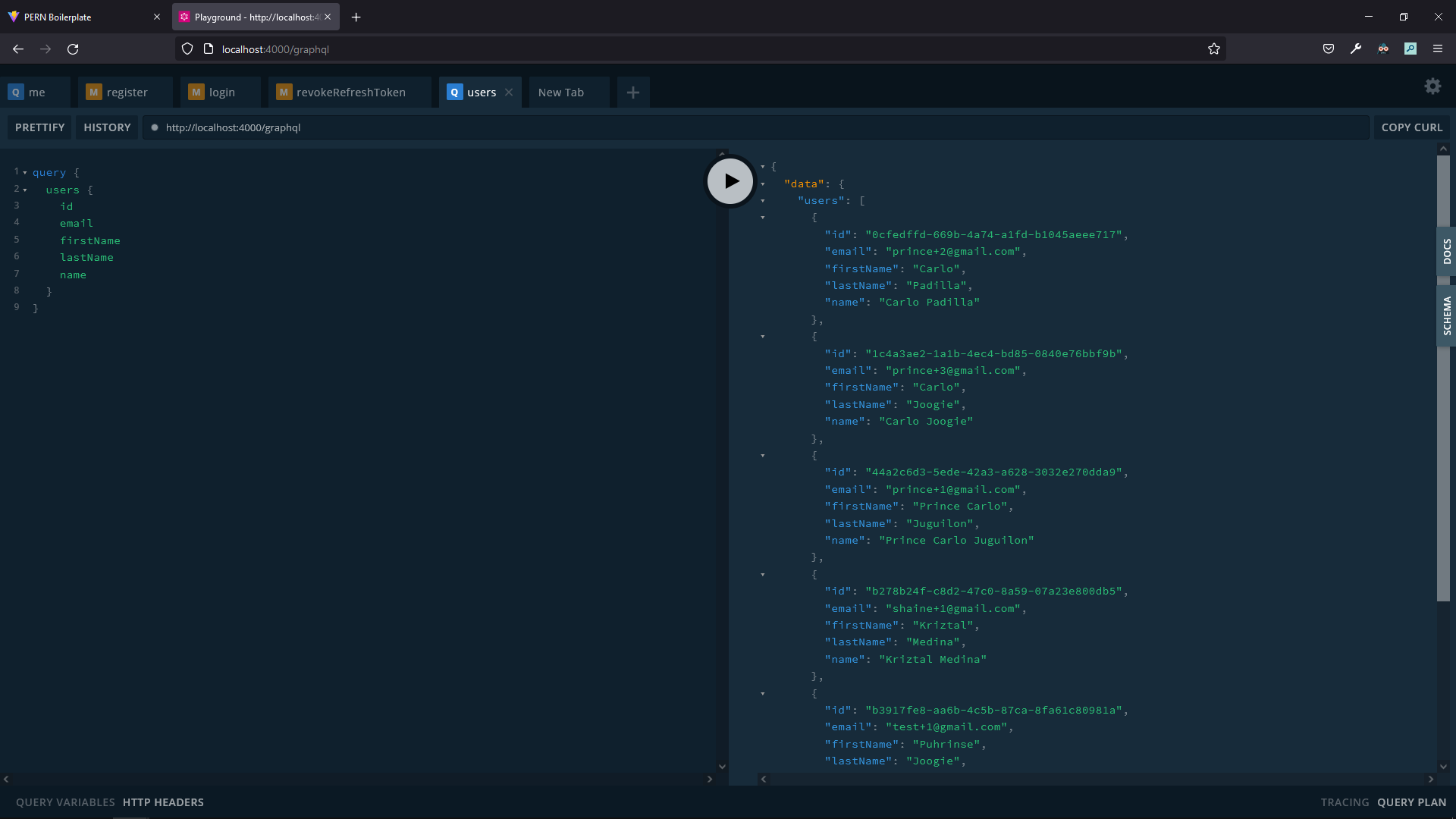Screen dimensions: 1456x819
Task: Open a new browser tab
Action: point(356,17)
